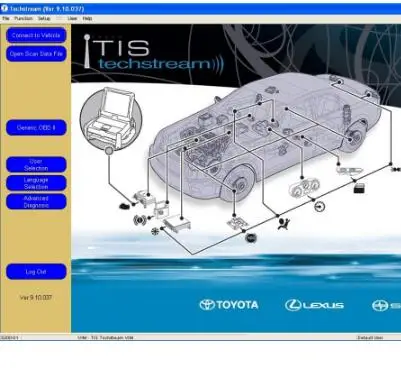Click the Connect to Vehicle button
The image size is (401, 378).
pos(36,35)
